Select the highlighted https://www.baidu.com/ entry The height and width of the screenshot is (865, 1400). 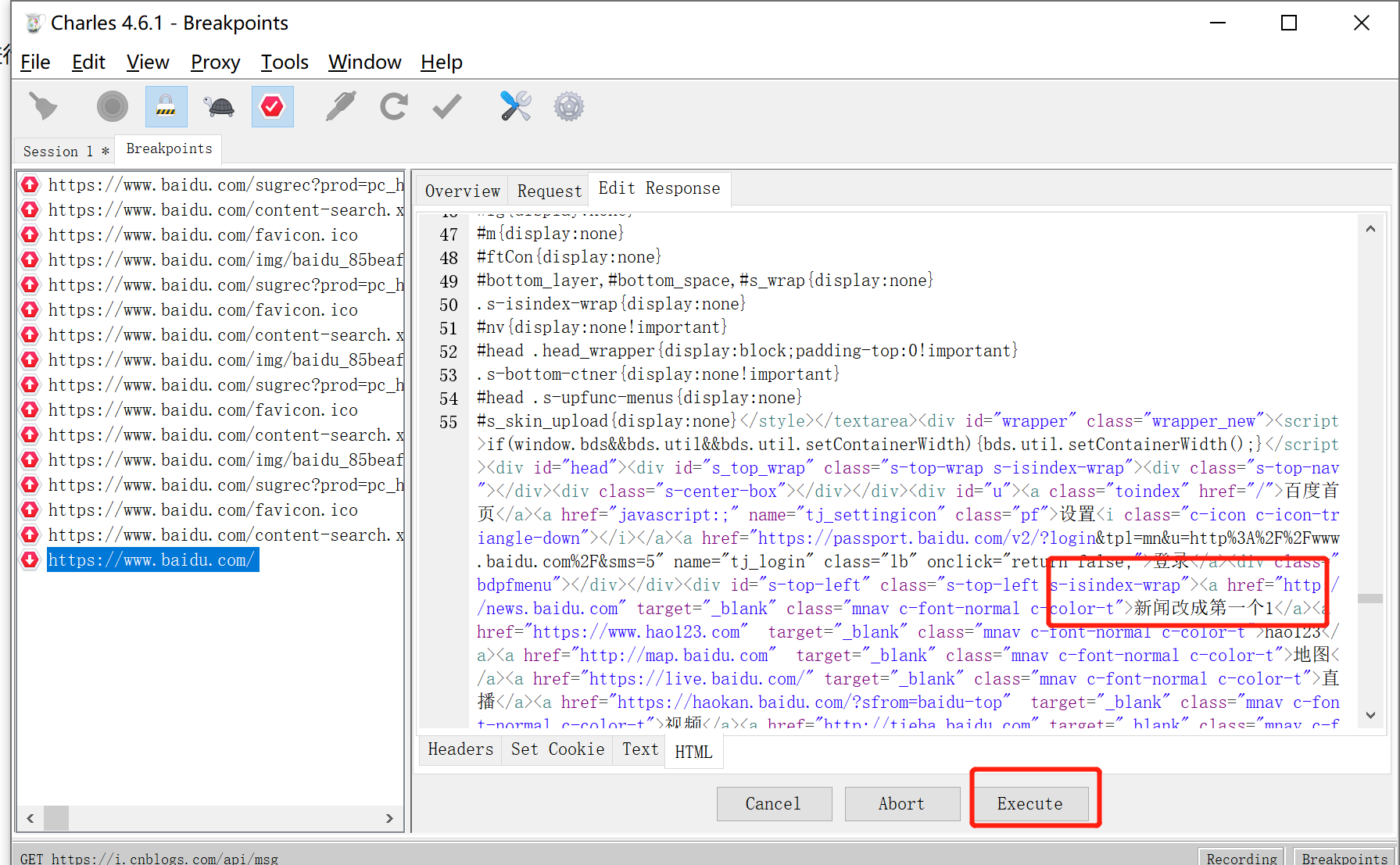(x=152, y=559)
